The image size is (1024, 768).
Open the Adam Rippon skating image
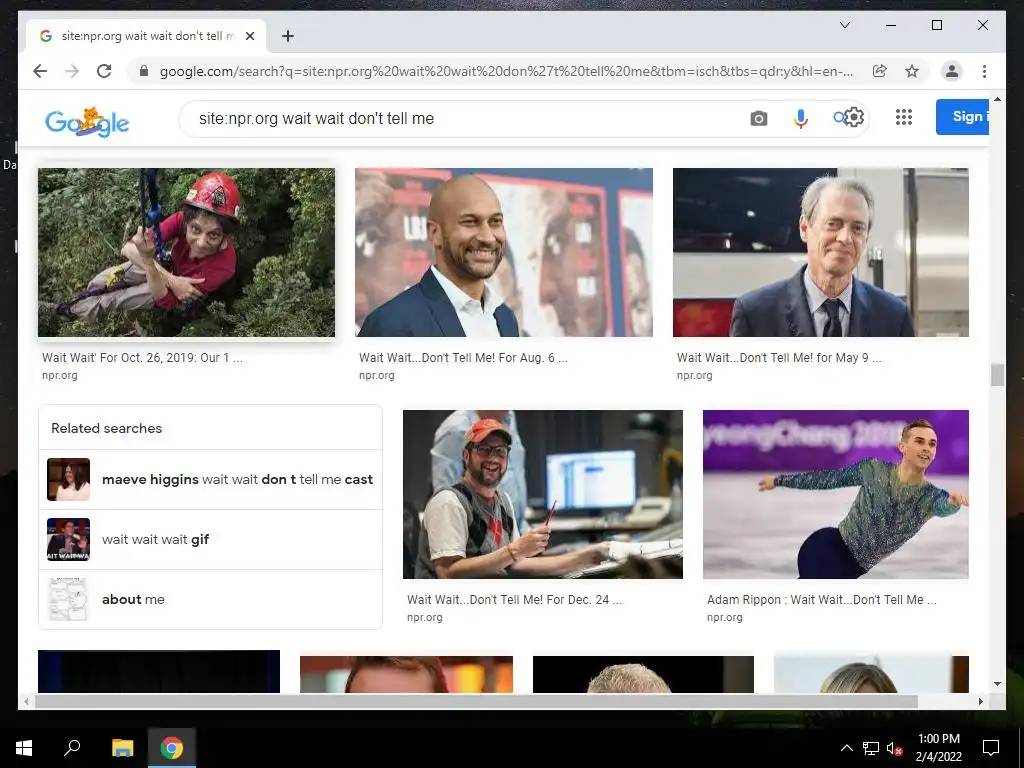835,494
